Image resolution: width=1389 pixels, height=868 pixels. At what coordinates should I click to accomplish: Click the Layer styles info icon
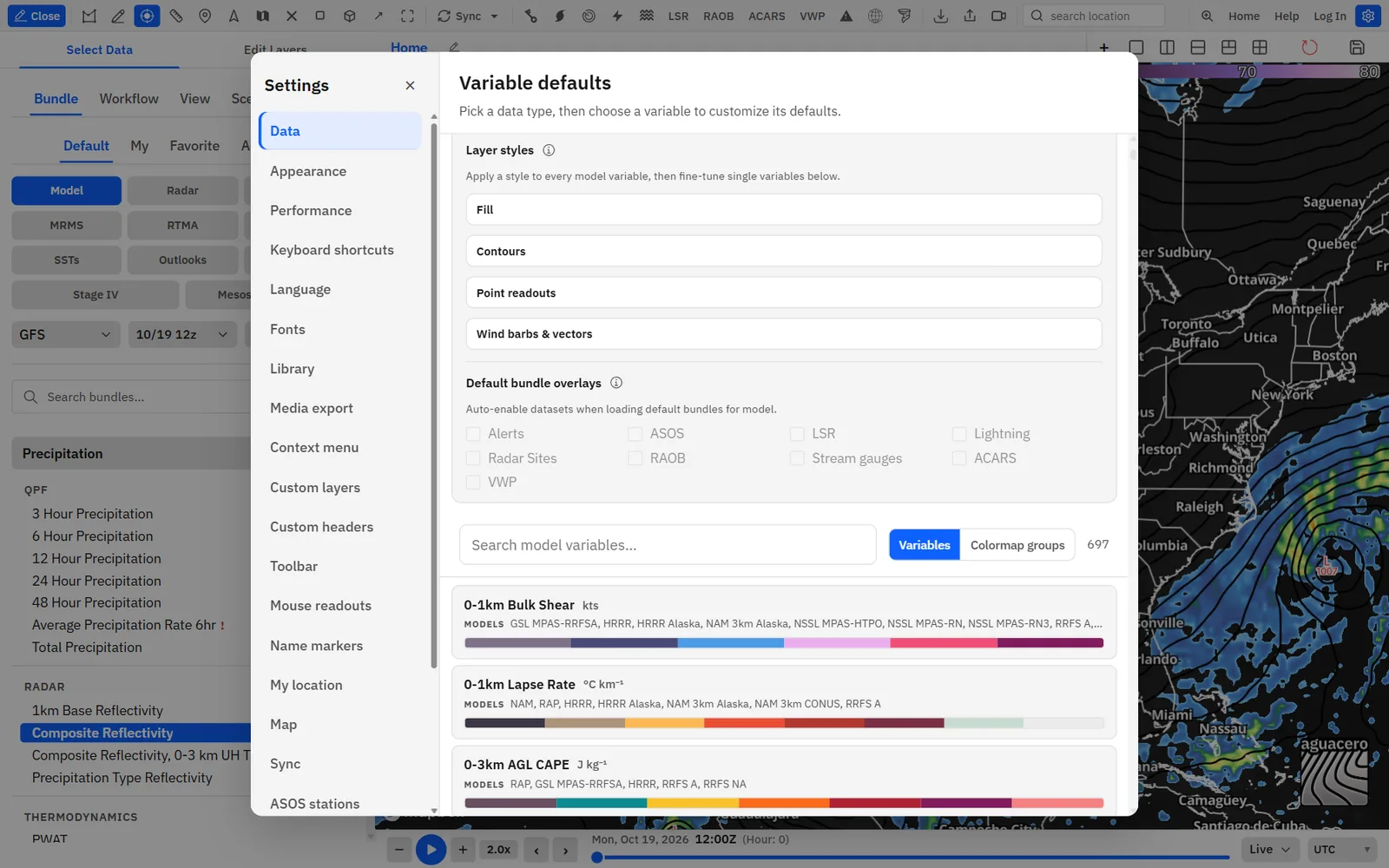549,150
